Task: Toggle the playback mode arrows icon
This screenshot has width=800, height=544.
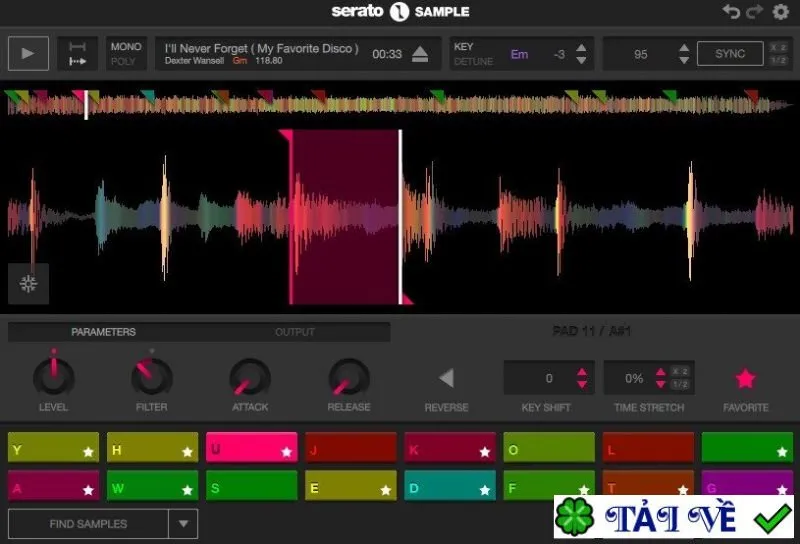Action: pyautogui.click(x=78, y=54)
